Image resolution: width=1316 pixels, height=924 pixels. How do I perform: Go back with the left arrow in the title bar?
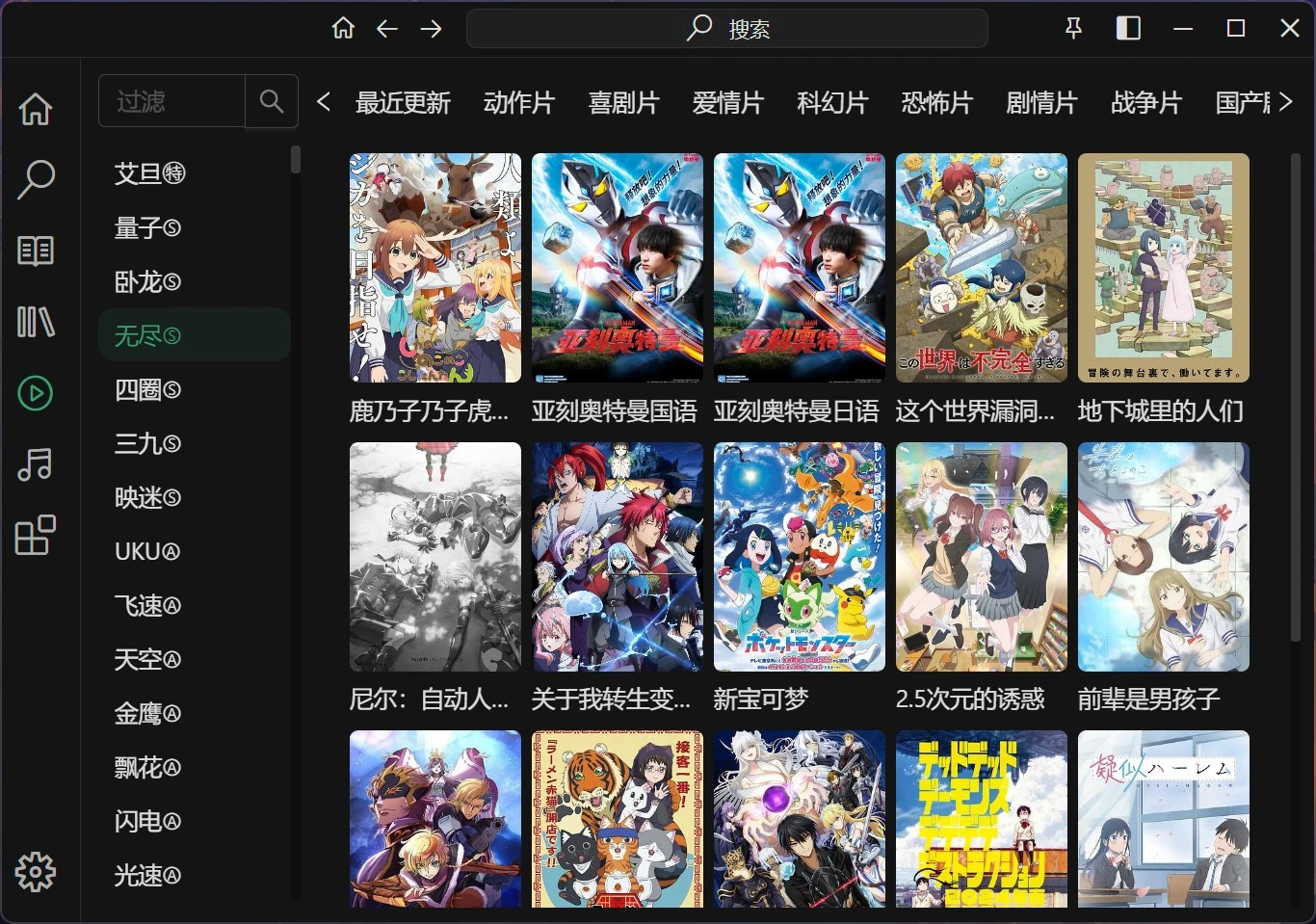[387, 29]
